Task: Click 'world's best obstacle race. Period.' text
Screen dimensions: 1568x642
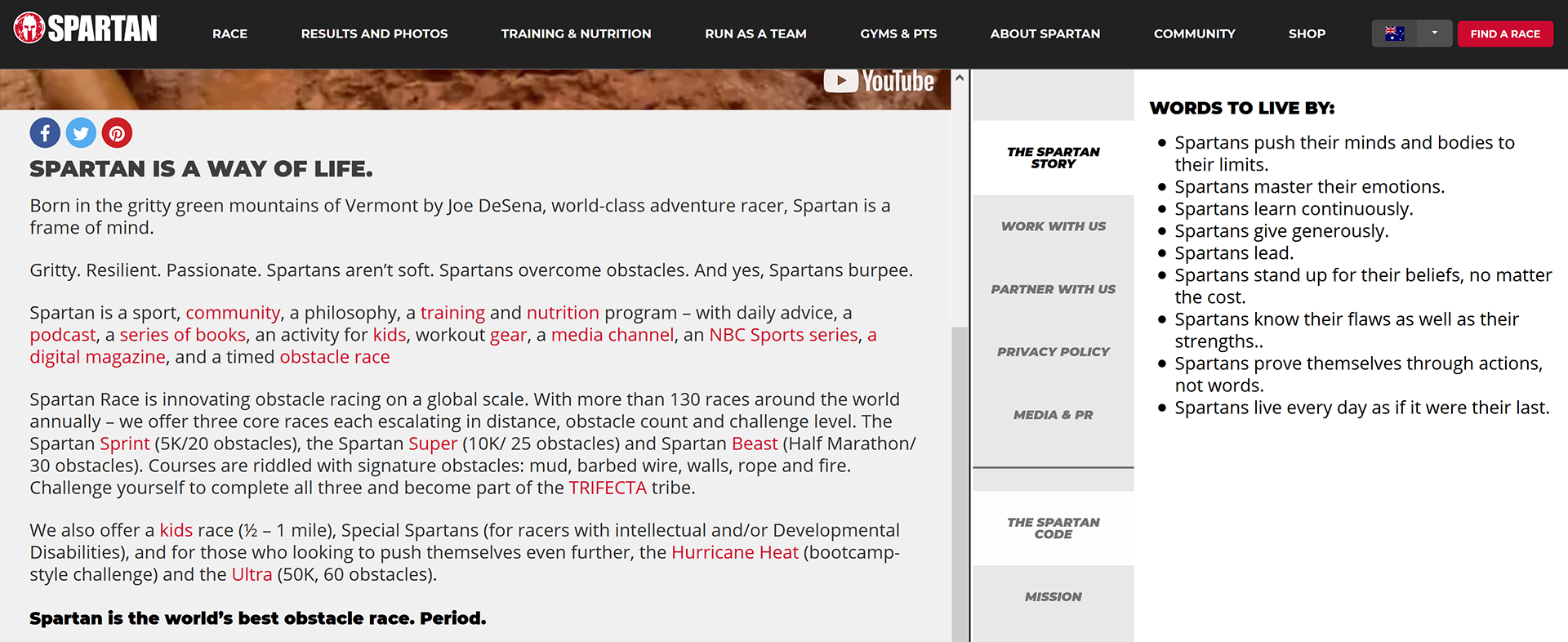Action: tap(325, 618)
